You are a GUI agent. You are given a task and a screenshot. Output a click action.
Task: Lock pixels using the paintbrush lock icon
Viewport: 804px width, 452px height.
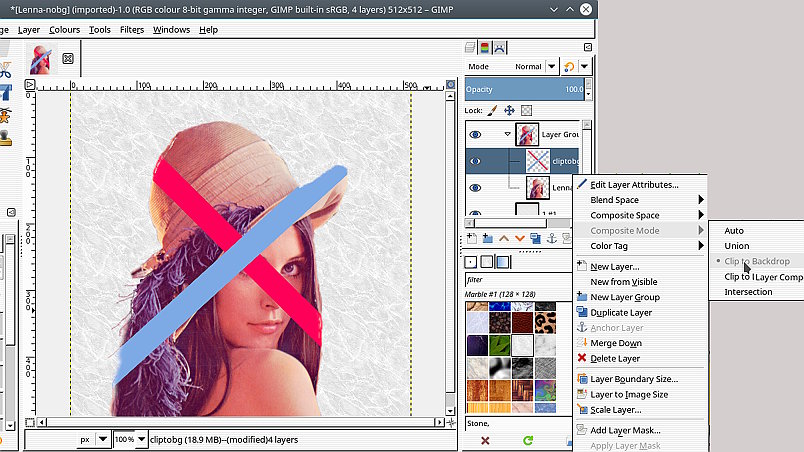click(492, 110)
